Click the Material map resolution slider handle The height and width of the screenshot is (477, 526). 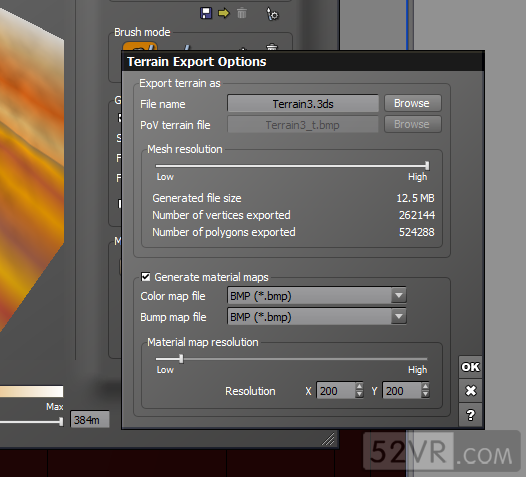(181, 359)
